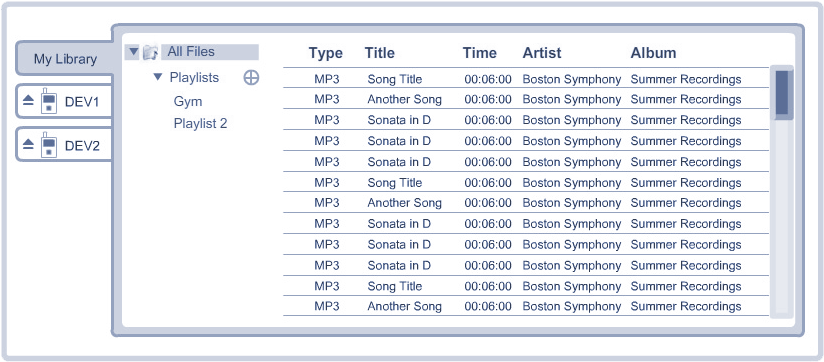
Task: Add a new playlist with plus icon
Action: pyautogui.click(x=251, y=78)
